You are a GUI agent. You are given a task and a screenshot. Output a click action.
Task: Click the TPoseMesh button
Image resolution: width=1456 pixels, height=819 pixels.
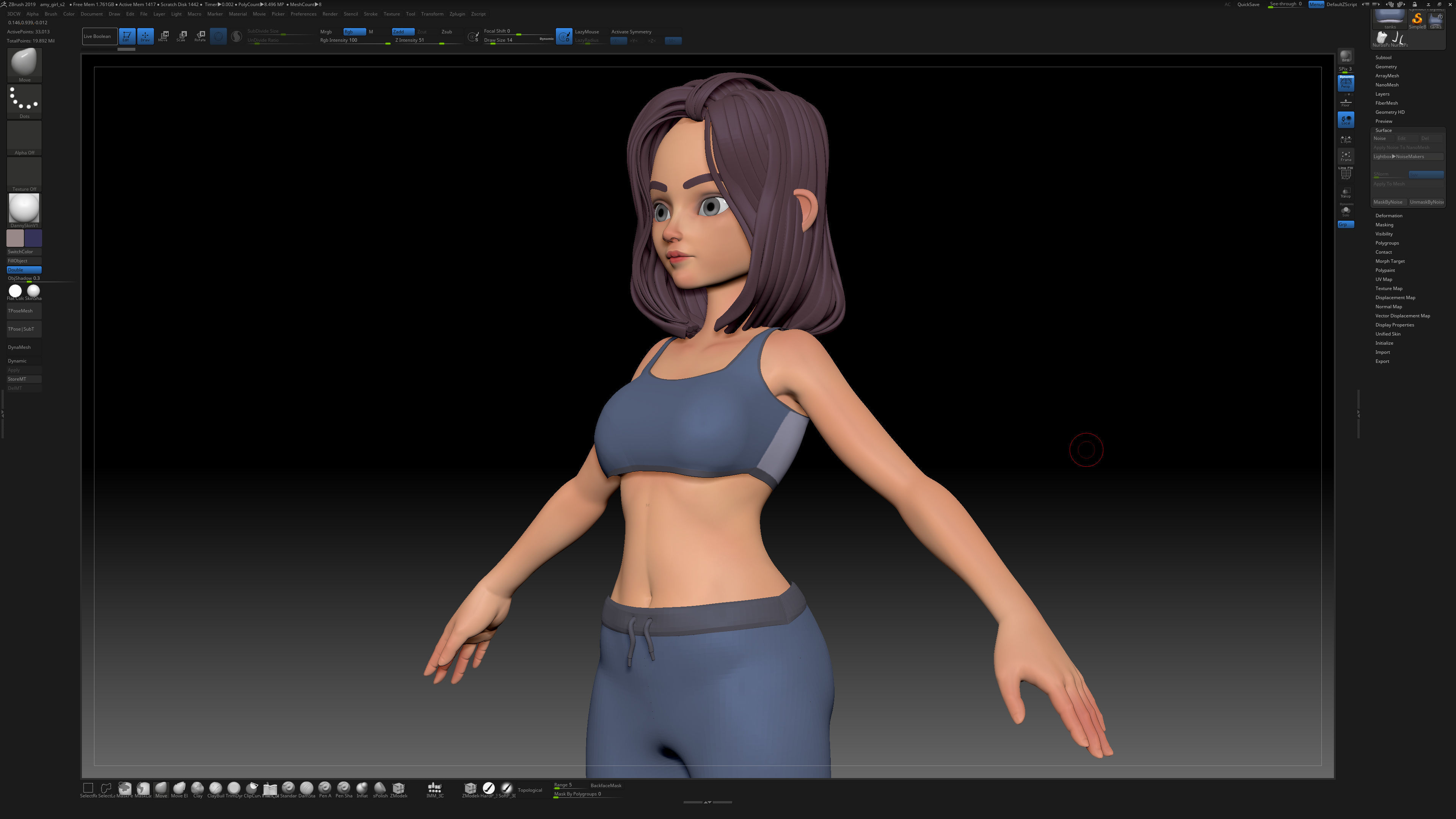24,311
